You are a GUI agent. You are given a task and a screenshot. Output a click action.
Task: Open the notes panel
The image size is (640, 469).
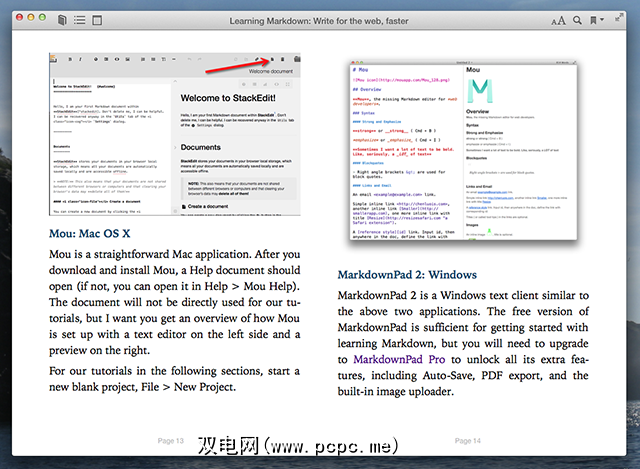[x=97, y=20]
